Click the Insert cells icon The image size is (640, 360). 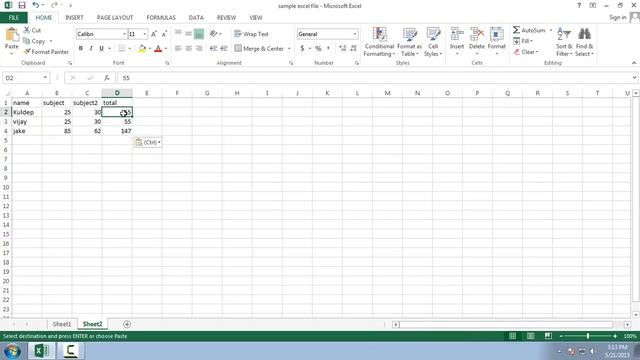pos(457,35)
